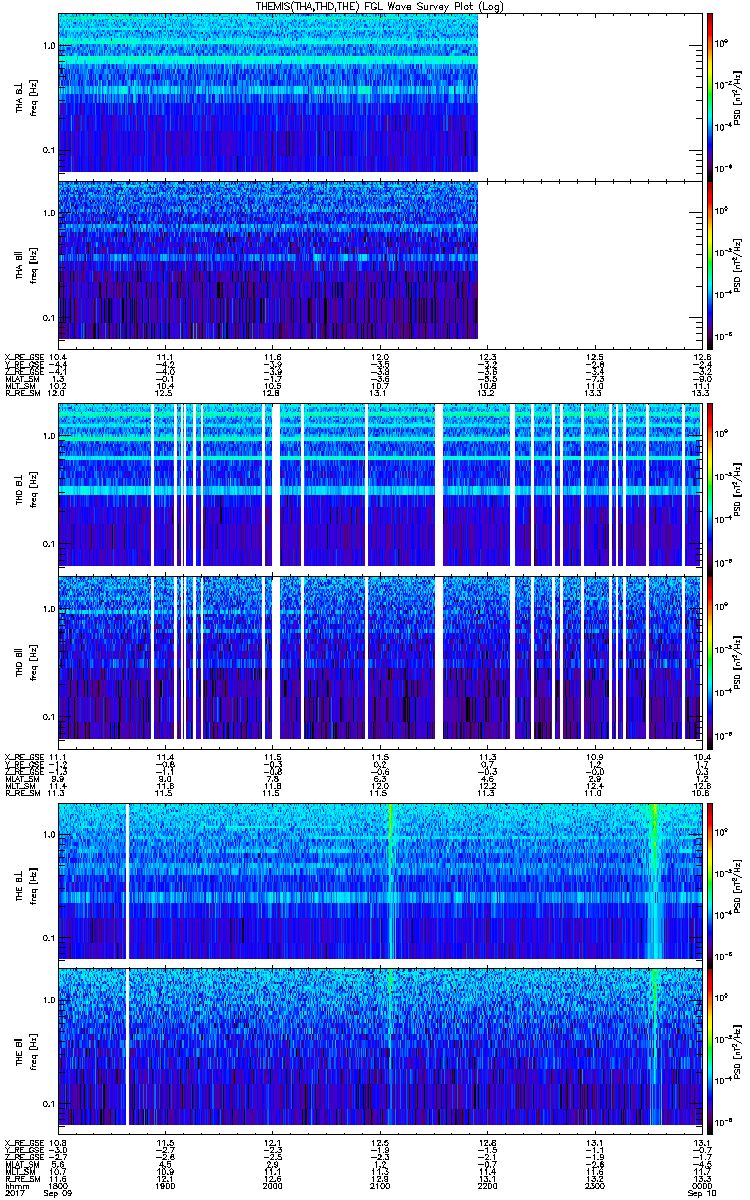Click the 2000 time tick label
The height and width of the screenshot is (1200, 750).
(x=273, y=1185)
